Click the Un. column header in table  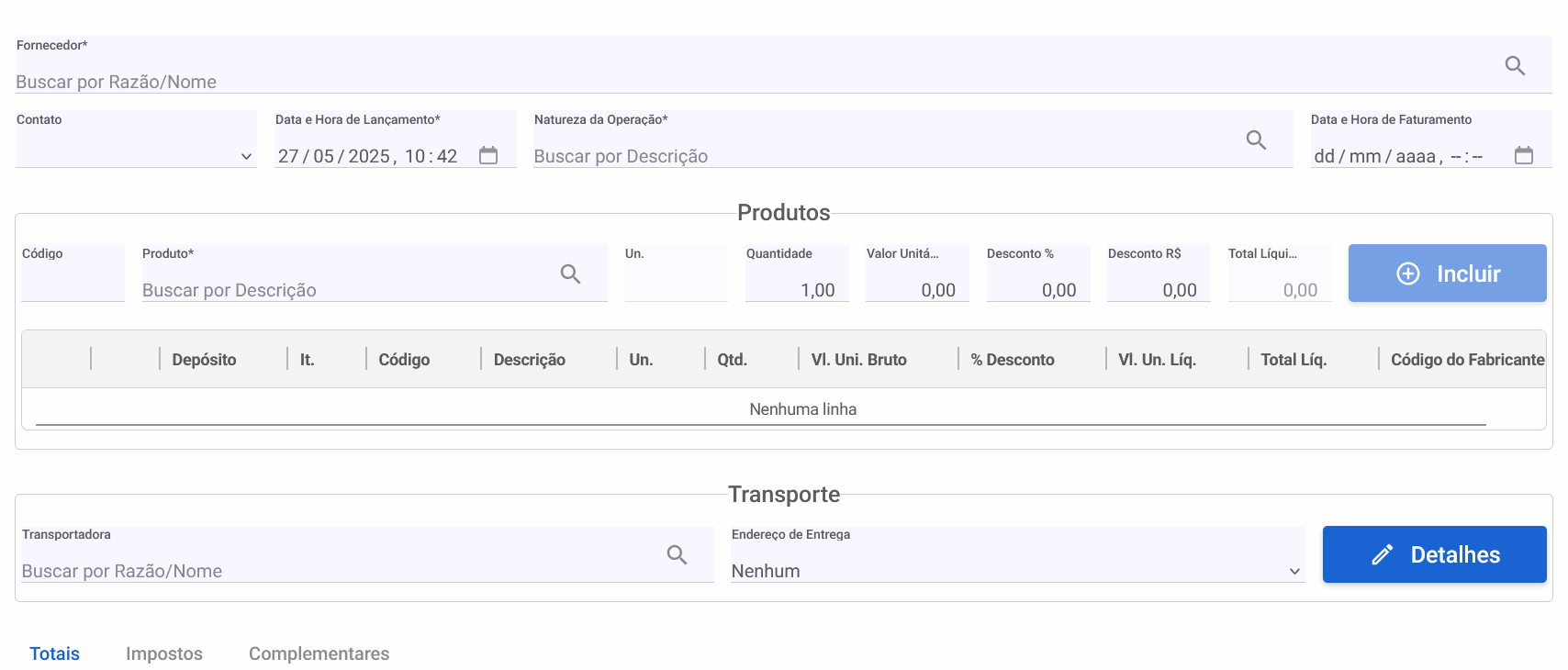[641, 360]
